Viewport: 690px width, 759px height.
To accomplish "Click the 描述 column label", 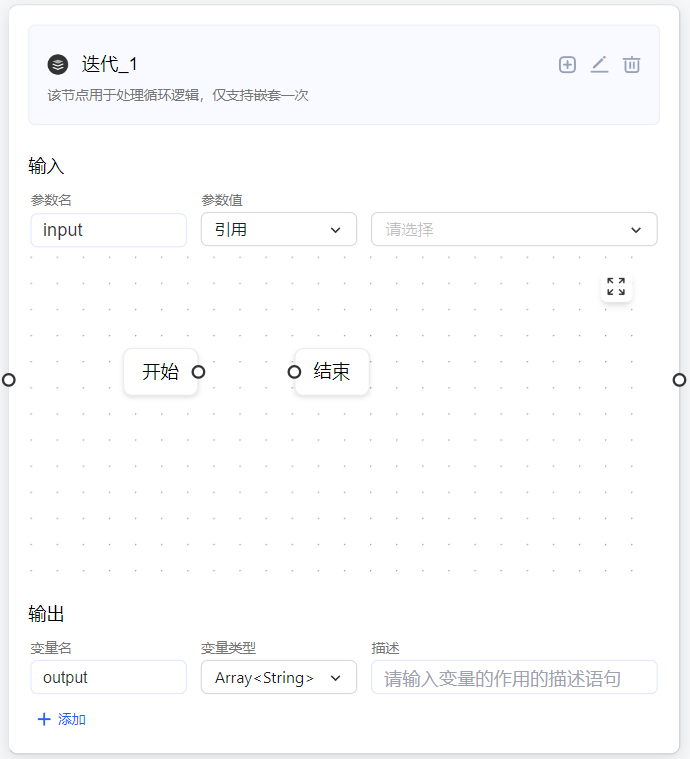I will point(385,648).
